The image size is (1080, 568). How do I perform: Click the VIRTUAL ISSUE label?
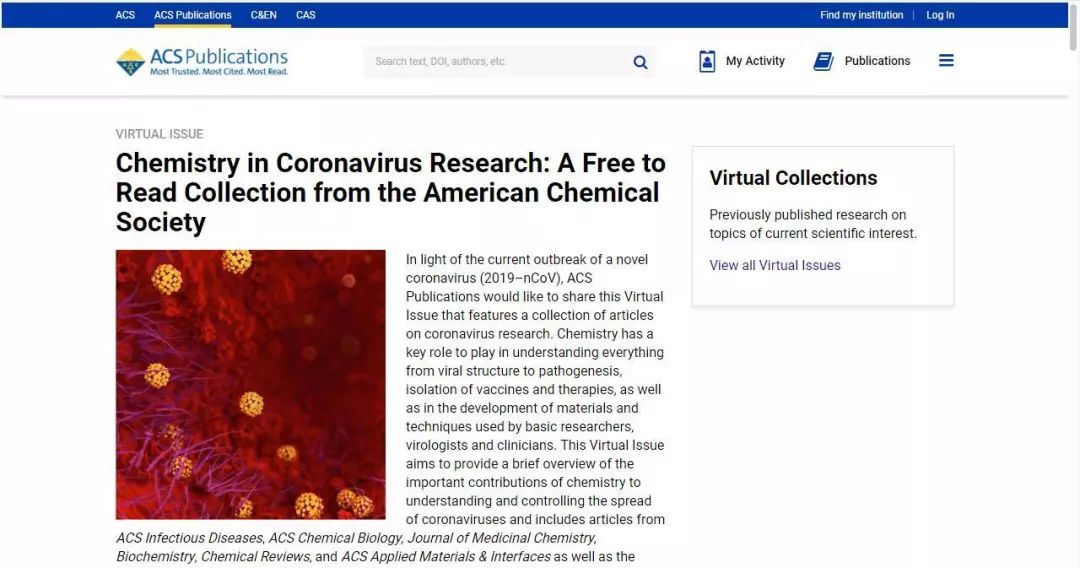click(x=160, y=134)
